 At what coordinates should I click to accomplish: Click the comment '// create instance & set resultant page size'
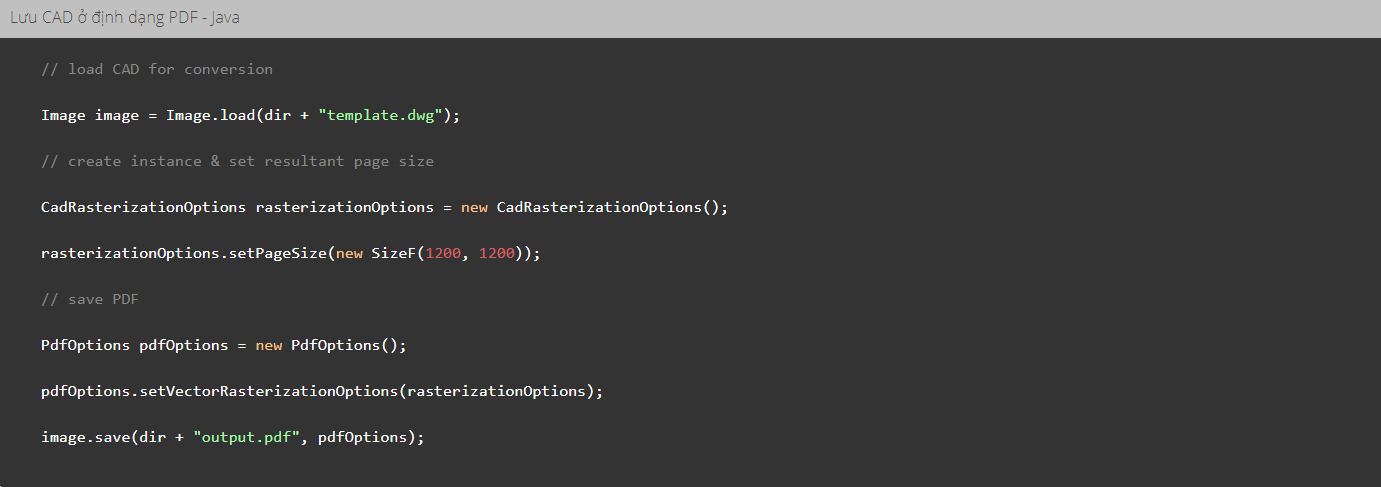tap(237, 161)
